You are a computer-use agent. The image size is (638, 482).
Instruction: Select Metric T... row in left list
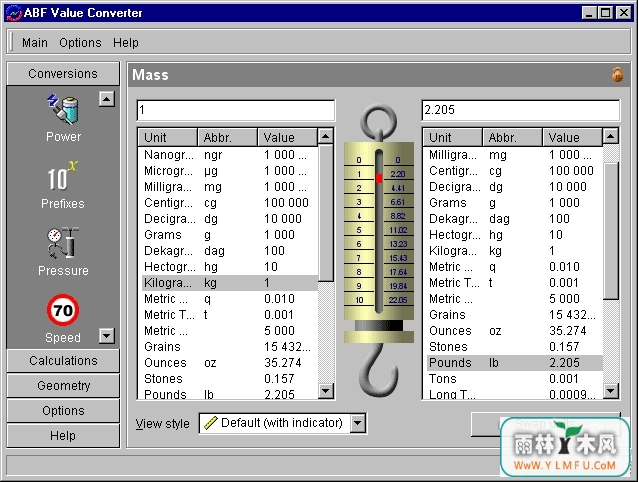pyautogui.click(x=228, y=315)
